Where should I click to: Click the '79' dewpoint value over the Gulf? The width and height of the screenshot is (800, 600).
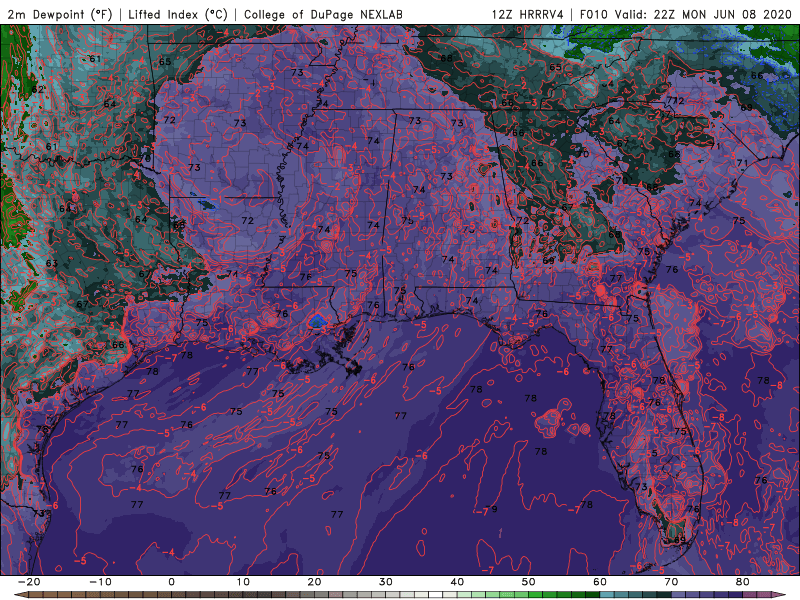tap(491, 509)
